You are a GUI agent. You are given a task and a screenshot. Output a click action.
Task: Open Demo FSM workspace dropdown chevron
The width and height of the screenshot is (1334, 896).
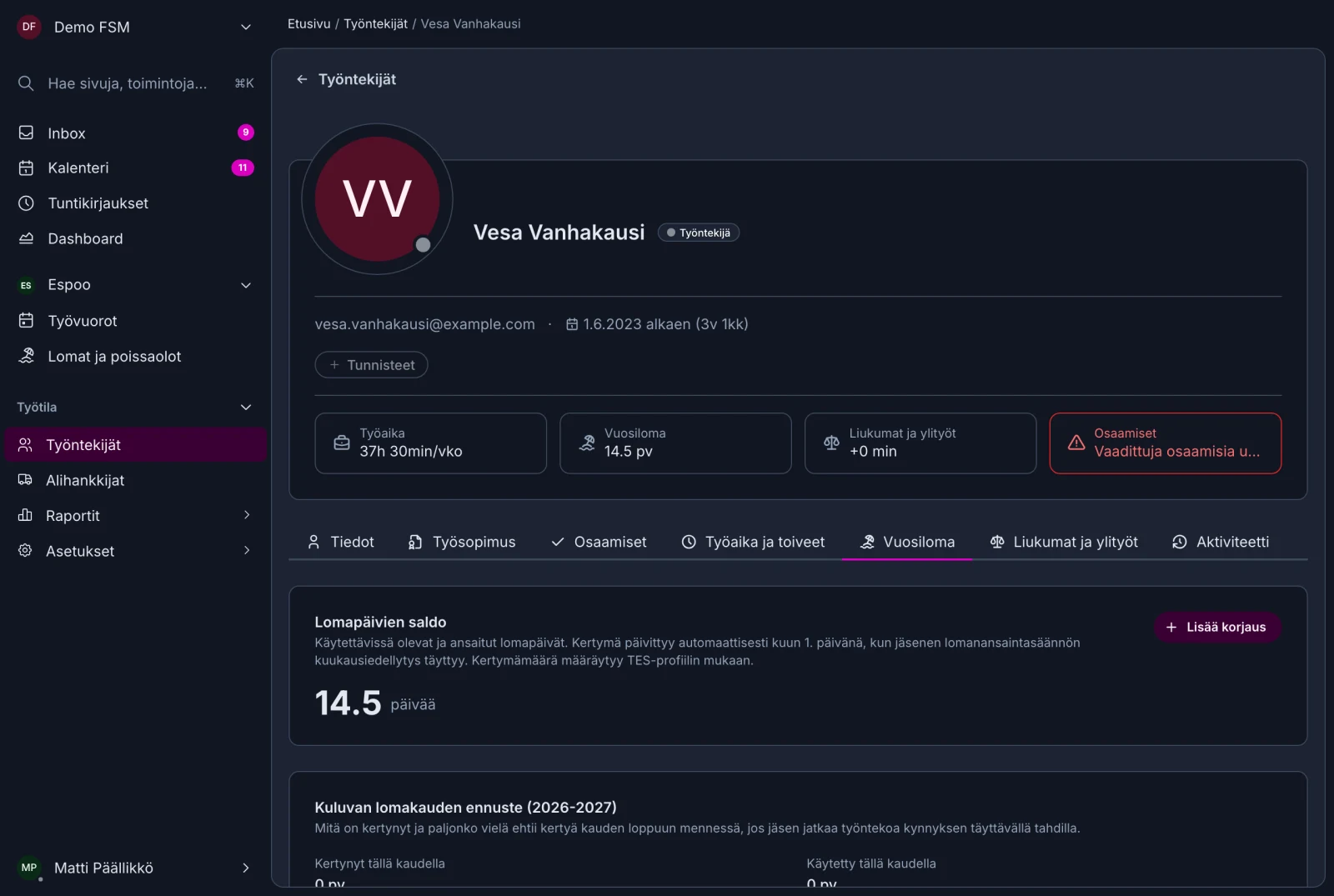click(246, 27)
